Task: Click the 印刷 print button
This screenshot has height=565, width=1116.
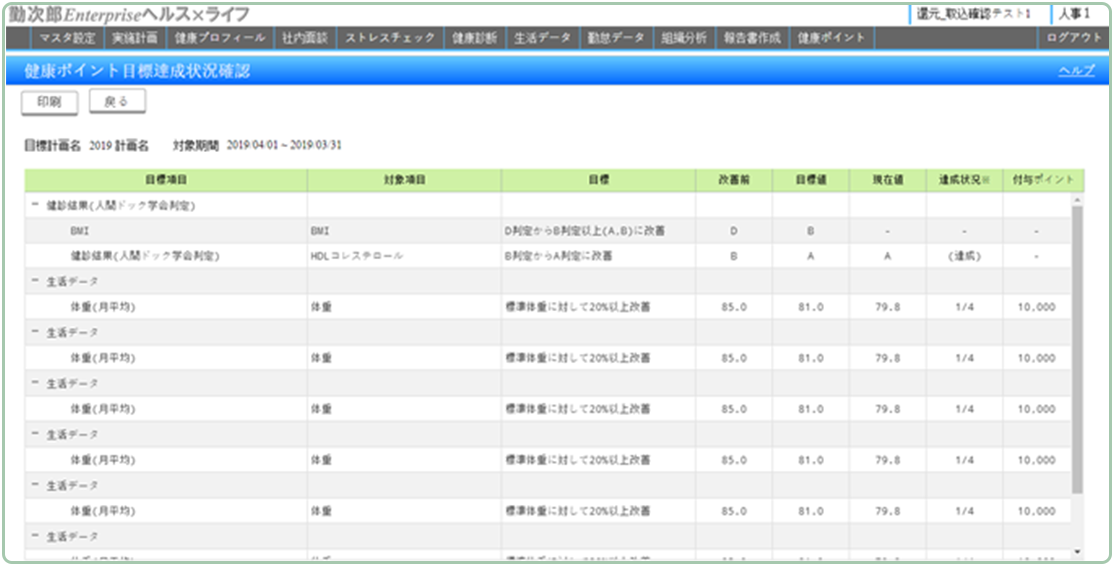Action: [49, 102]
